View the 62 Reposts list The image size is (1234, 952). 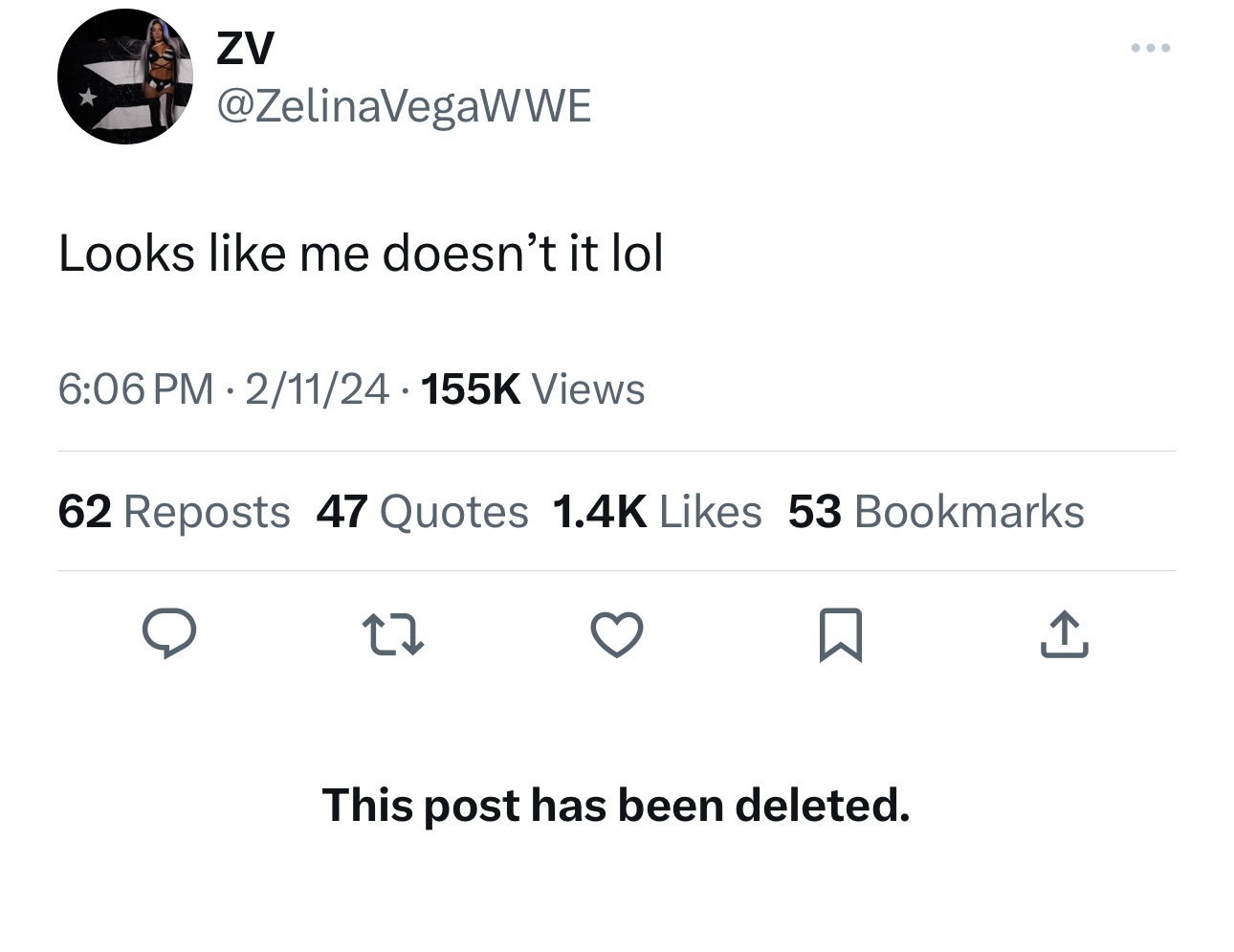coord(174,512)
